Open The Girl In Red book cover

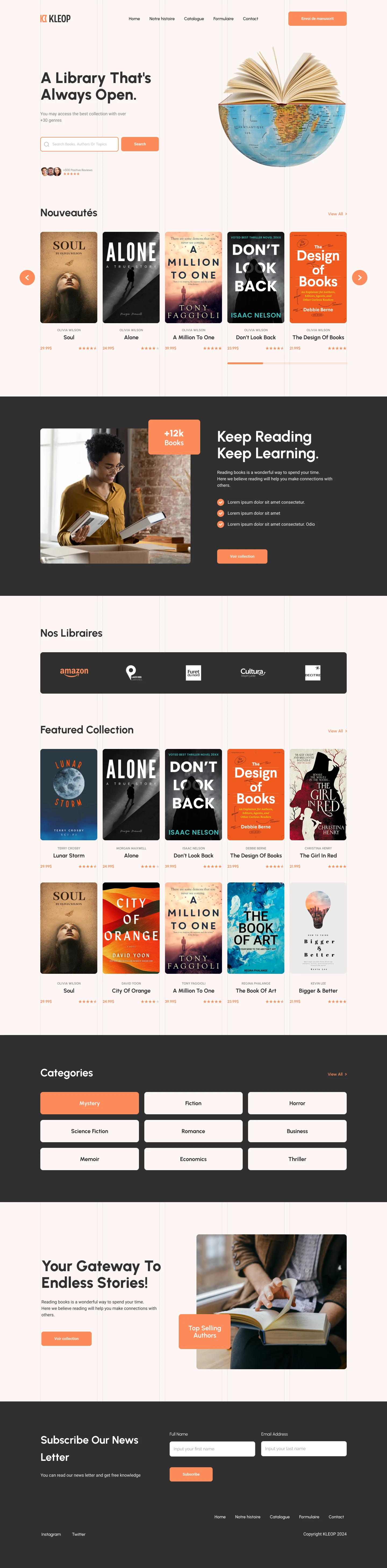318,794
